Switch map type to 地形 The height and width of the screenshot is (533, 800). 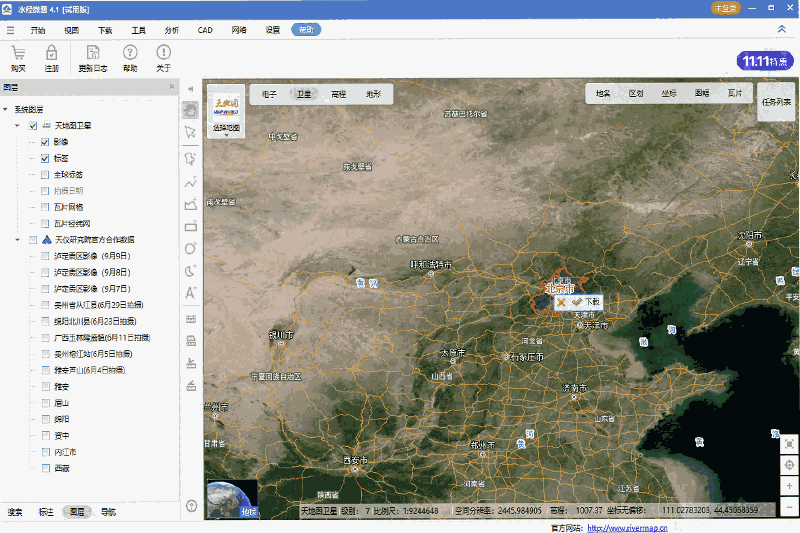tap(373, 94)
